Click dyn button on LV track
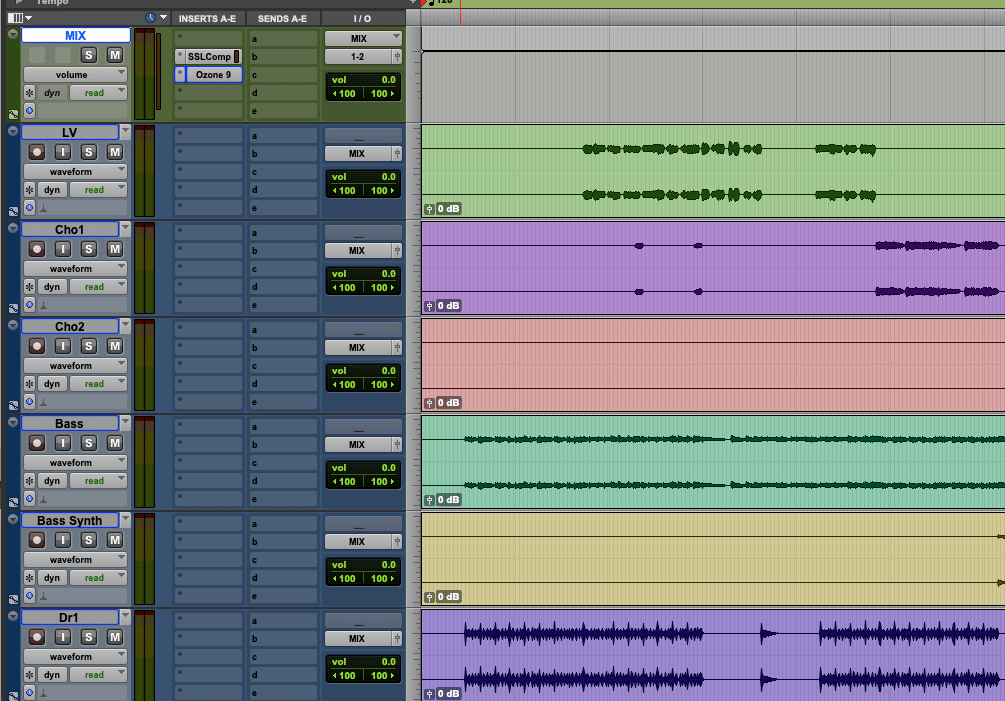The width and height of the screenshot is (1005, 701). (x=52, y=190)
